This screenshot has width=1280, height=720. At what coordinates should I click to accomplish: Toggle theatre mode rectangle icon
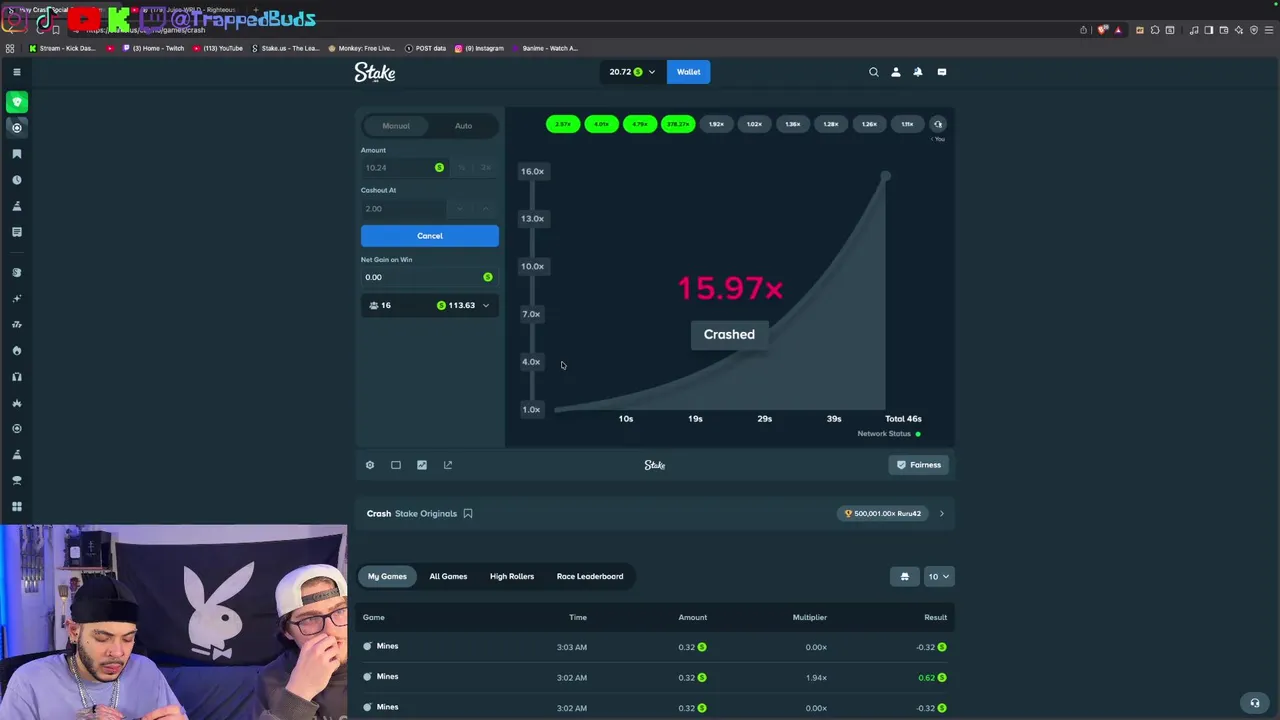pos(396,465)
